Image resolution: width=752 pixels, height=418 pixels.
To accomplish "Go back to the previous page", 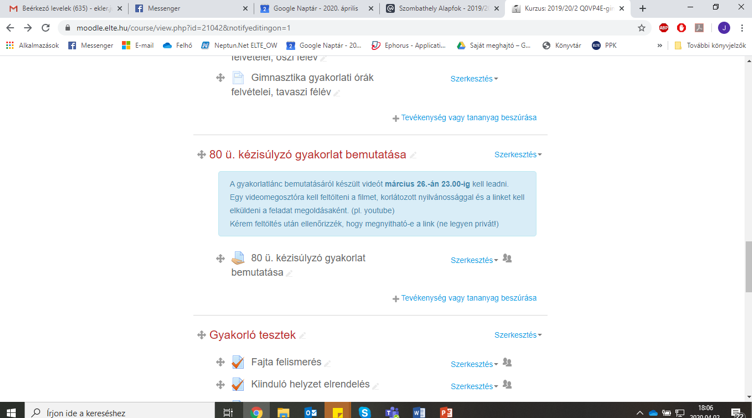I will 10,28.
